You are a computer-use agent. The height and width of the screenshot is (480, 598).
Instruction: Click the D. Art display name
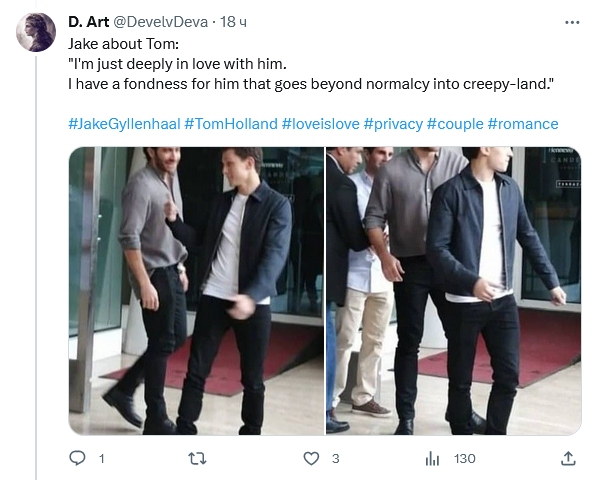(x=88, y=22)
